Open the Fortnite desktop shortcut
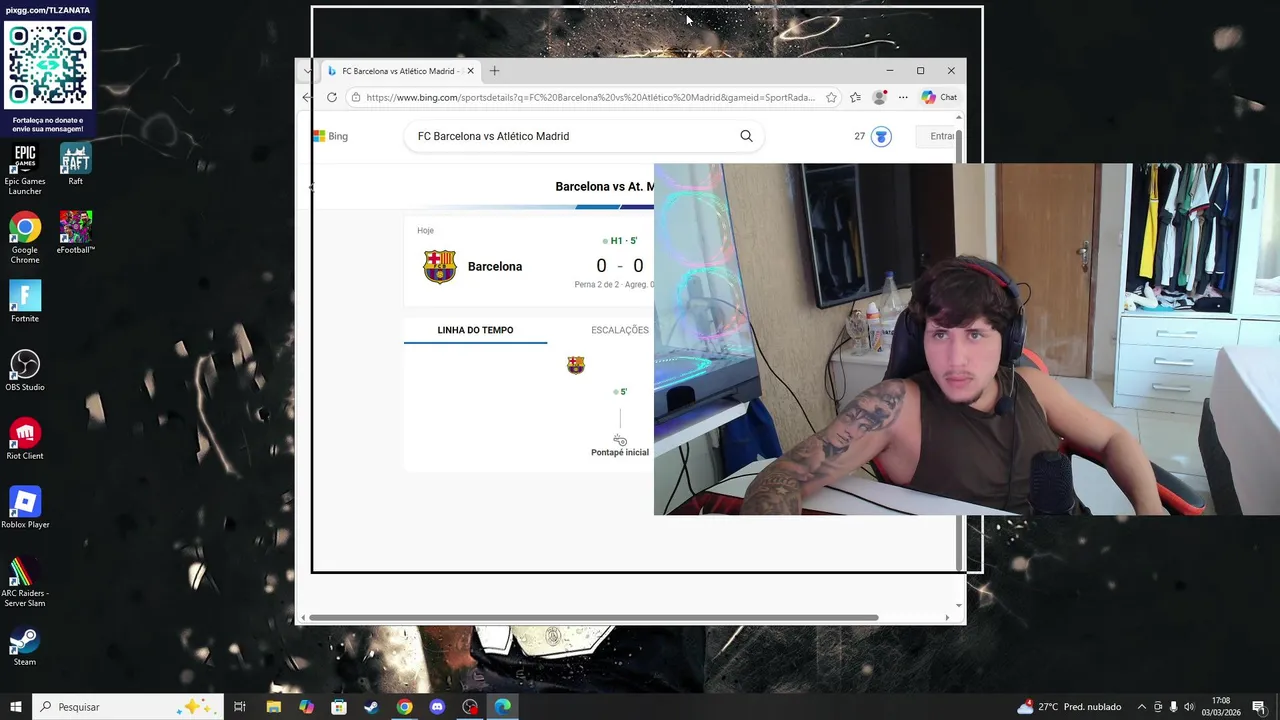Viewport: 1280px width, 720px height. coord(25,302)
